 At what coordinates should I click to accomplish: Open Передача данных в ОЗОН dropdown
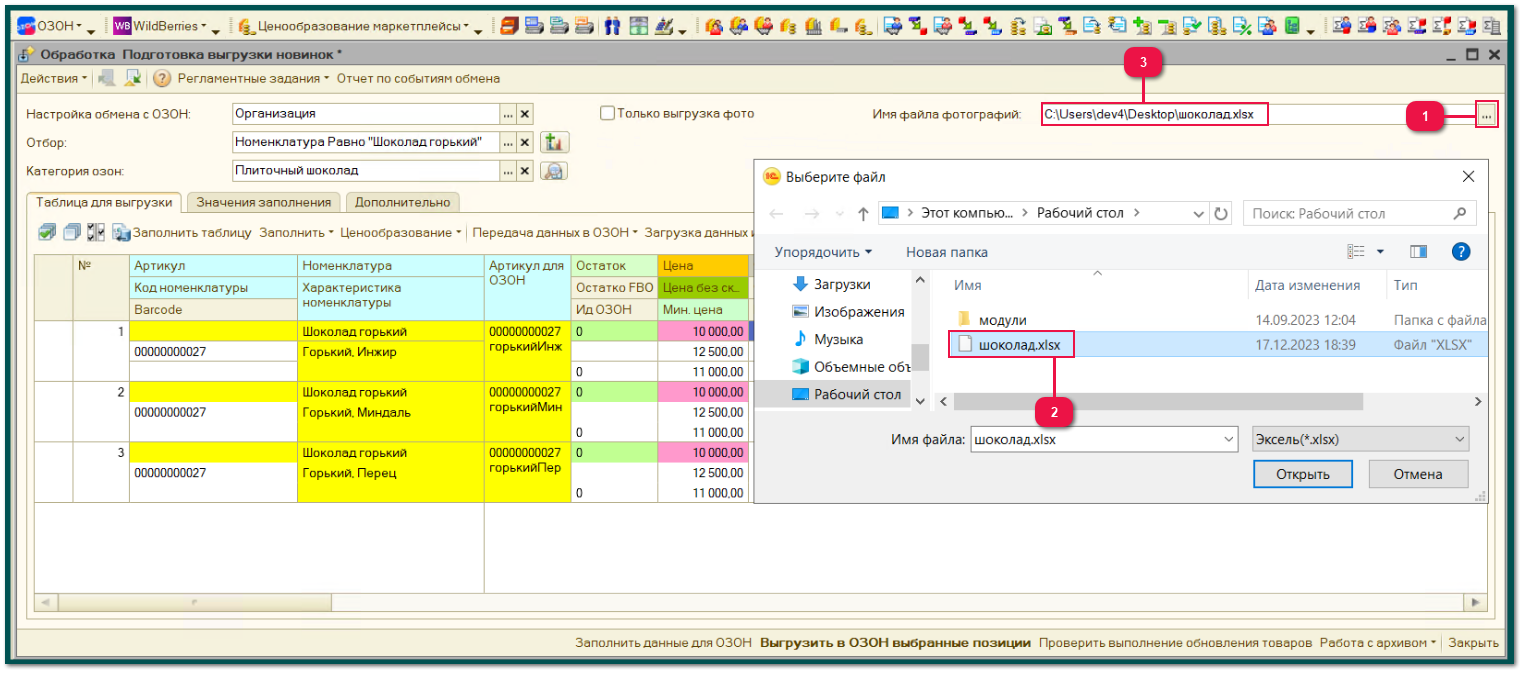click(556, 233)
